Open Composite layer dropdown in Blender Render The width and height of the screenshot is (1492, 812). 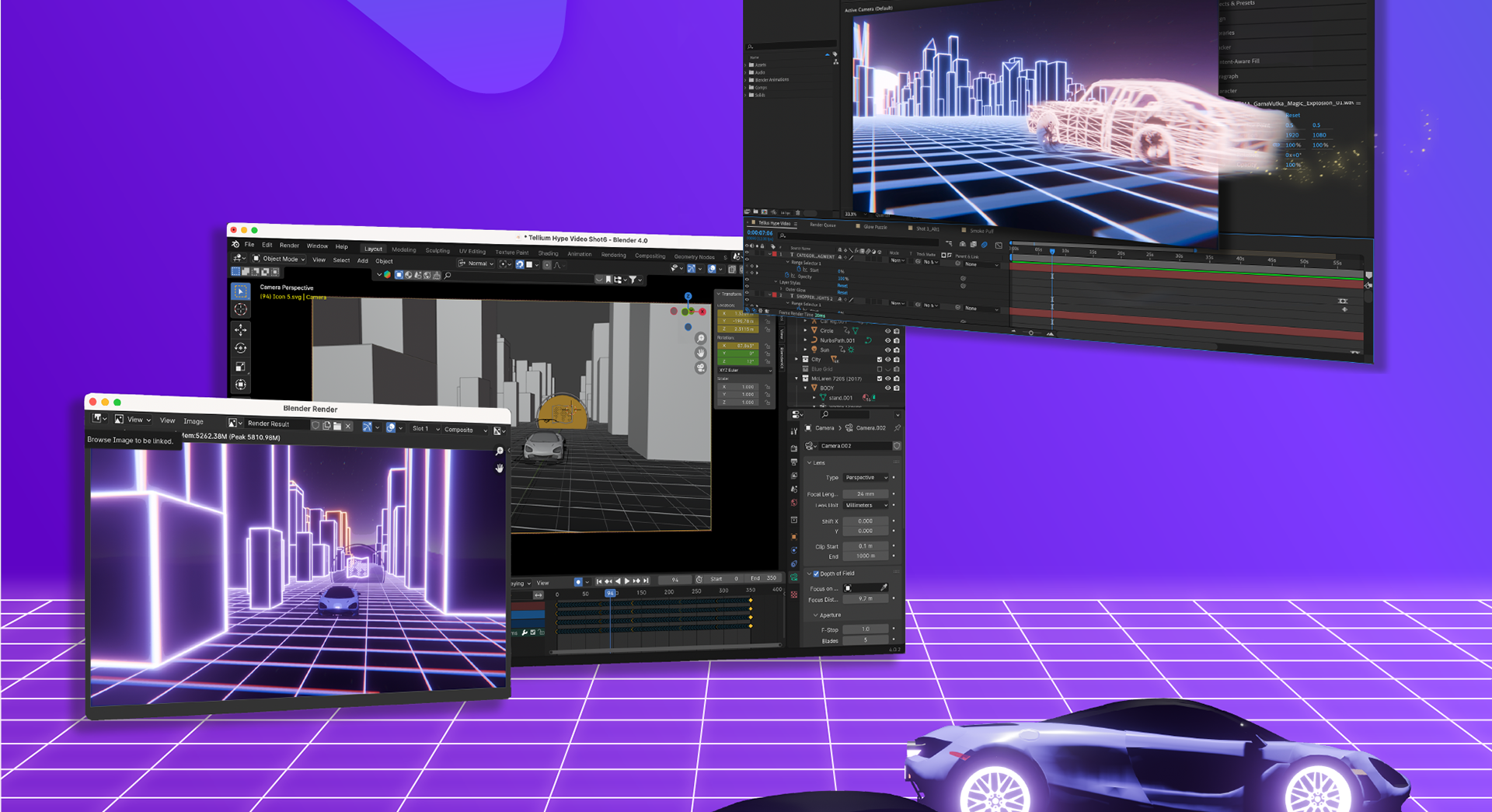click(465, 430)
